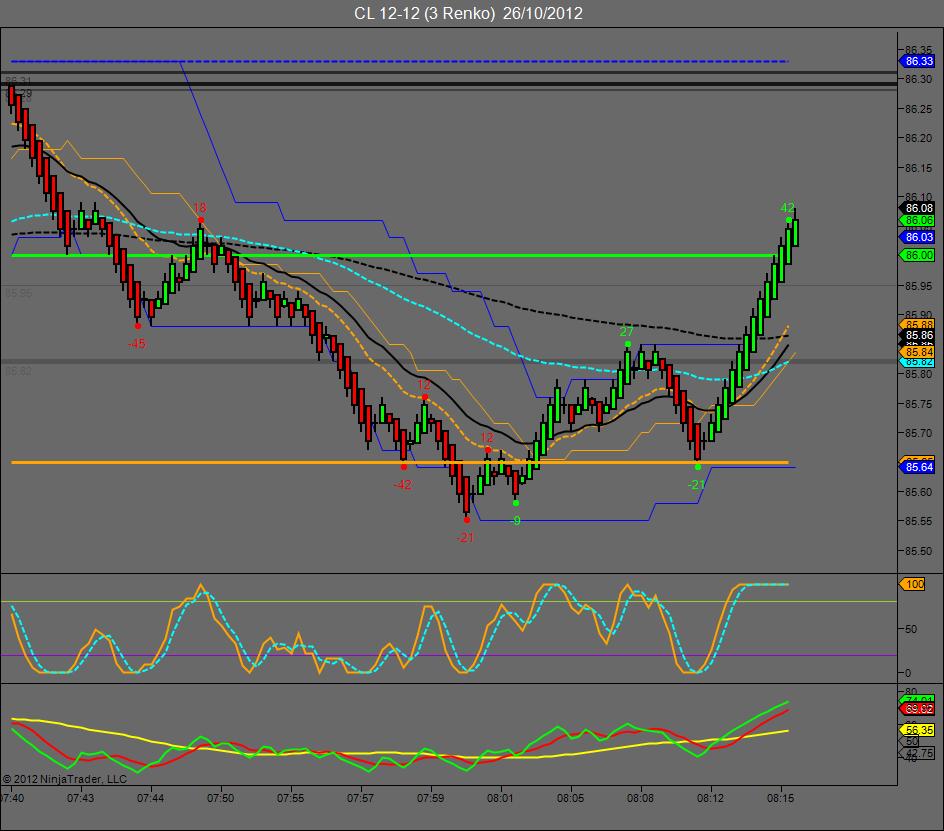Click the 07:59 time axis label
This screenshot has height=831, width=944.
pos(430,798)
